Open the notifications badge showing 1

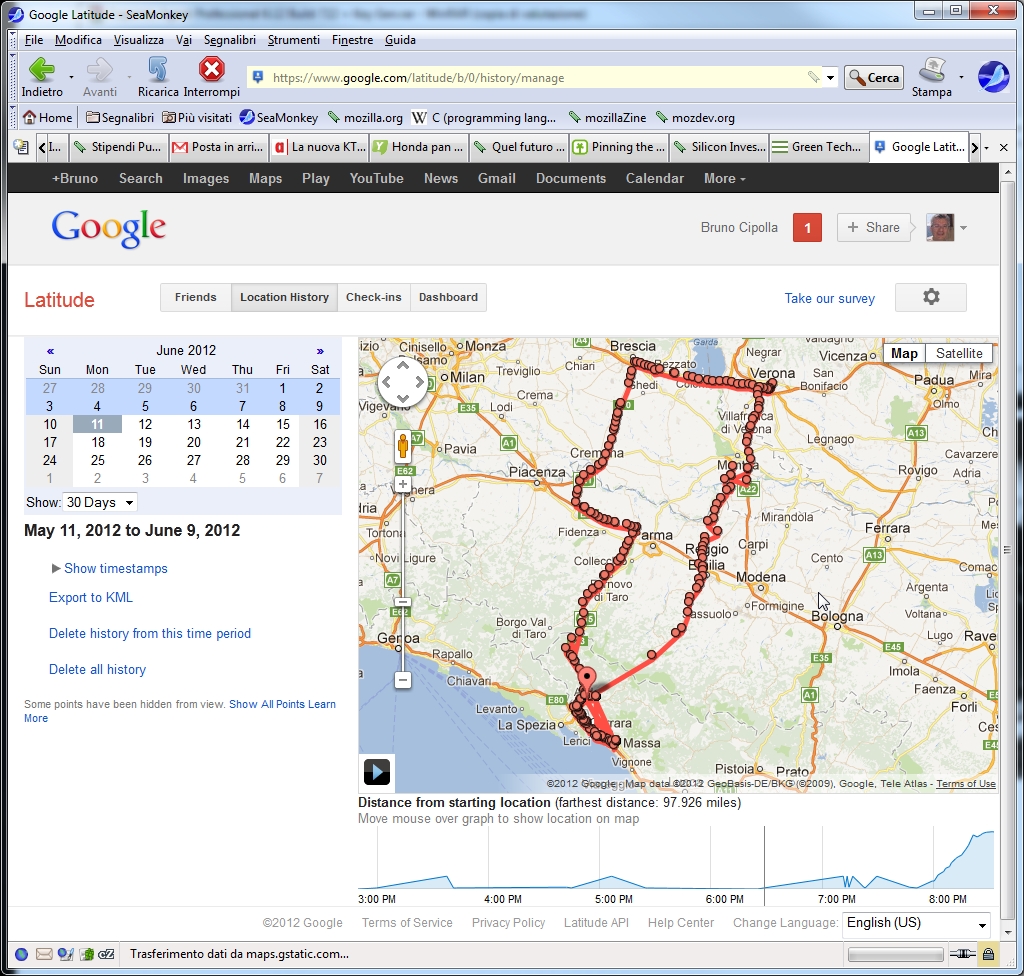pos(807,227)
